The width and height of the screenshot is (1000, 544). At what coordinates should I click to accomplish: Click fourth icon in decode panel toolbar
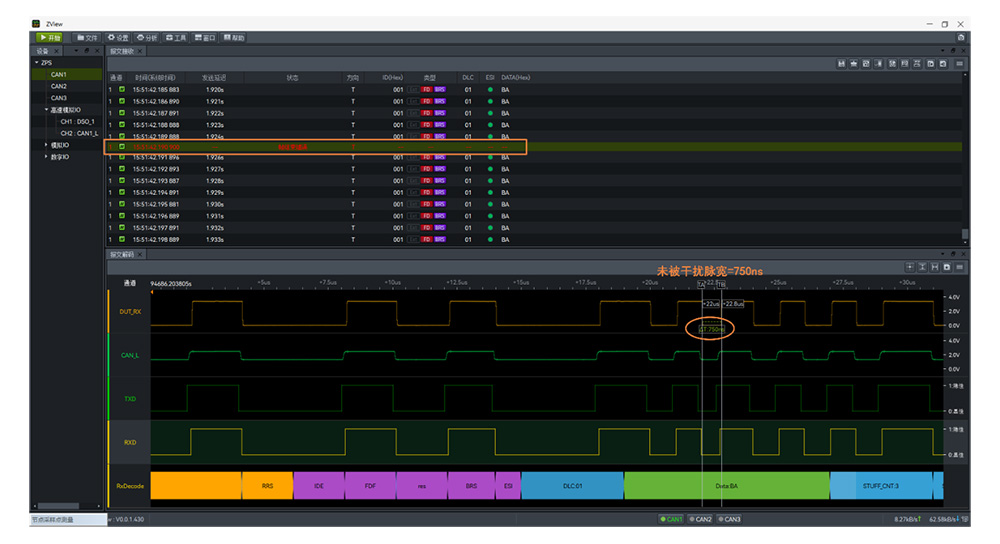pyautogui.click(x=946, y=267)
